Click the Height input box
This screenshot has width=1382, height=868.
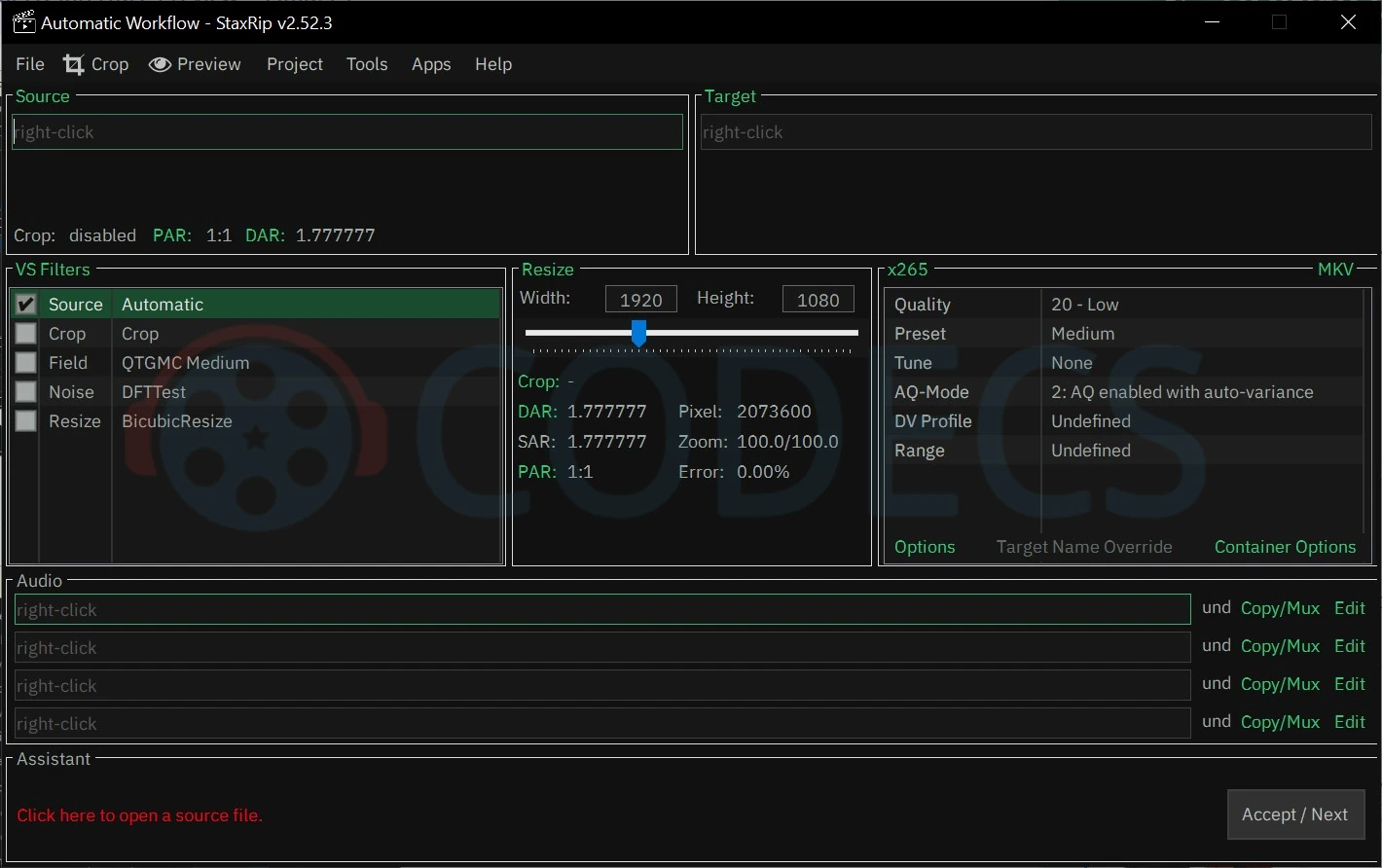click(x=818, y=300)
